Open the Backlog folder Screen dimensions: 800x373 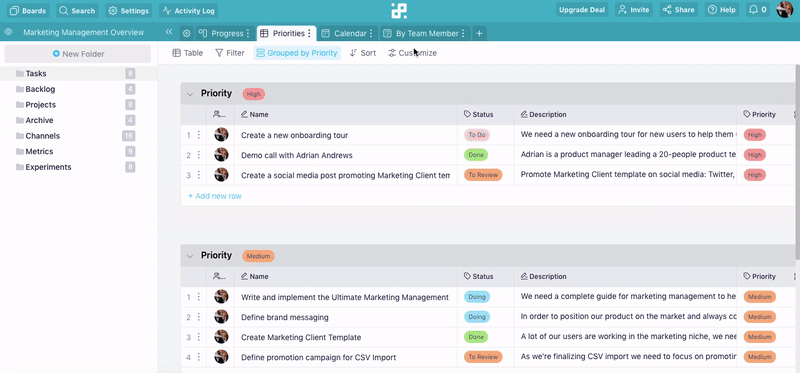78,89
